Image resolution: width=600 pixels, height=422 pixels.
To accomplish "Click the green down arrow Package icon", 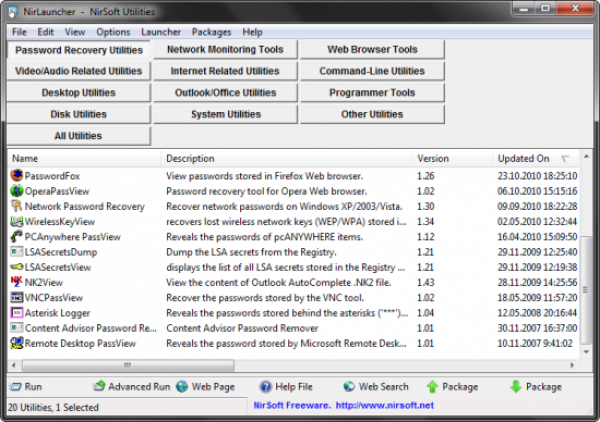I will coord(516,387).
